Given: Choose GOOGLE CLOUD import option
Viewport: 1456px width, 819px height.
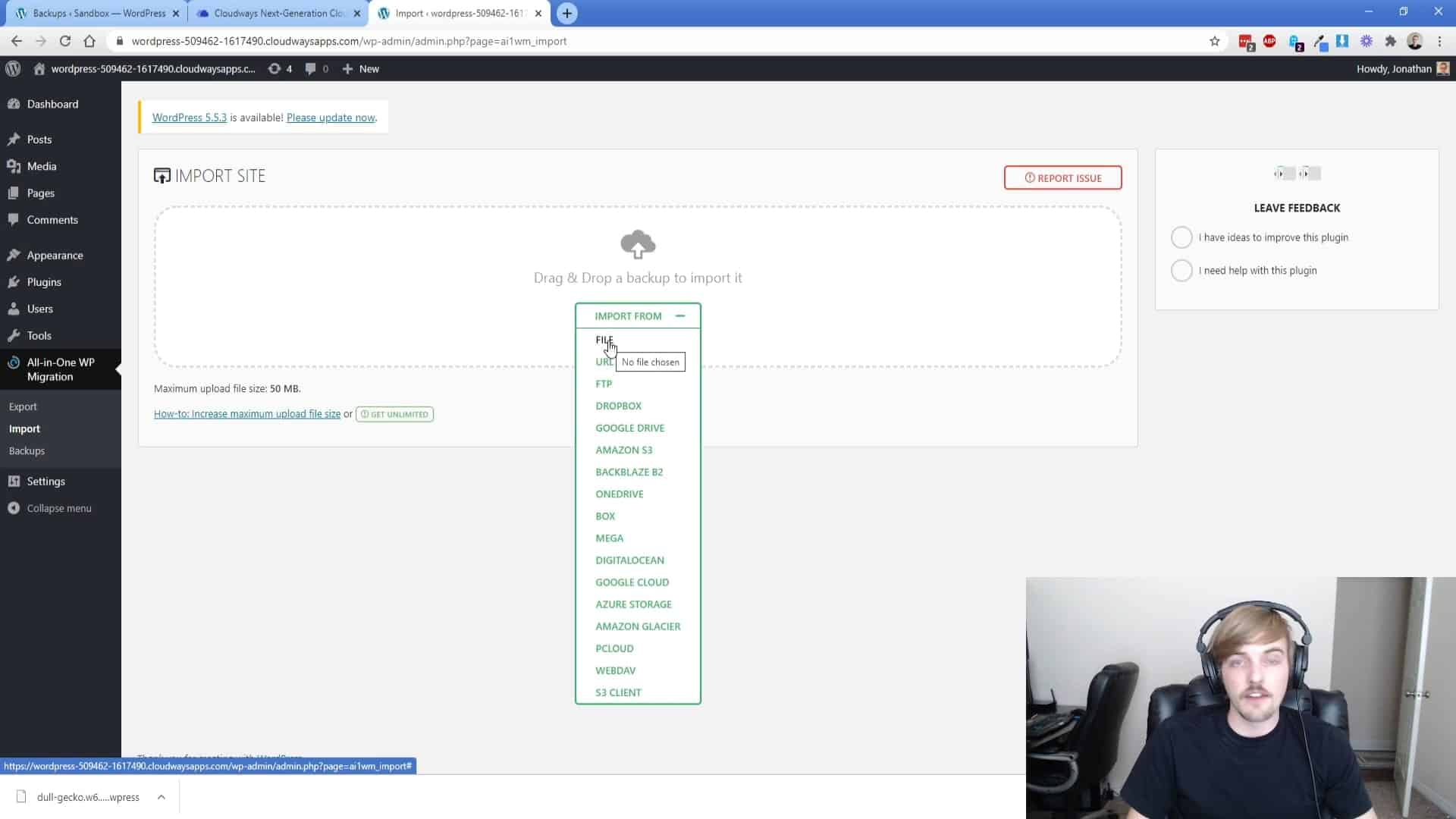Looking at the screenshot, I should point(632,582).
